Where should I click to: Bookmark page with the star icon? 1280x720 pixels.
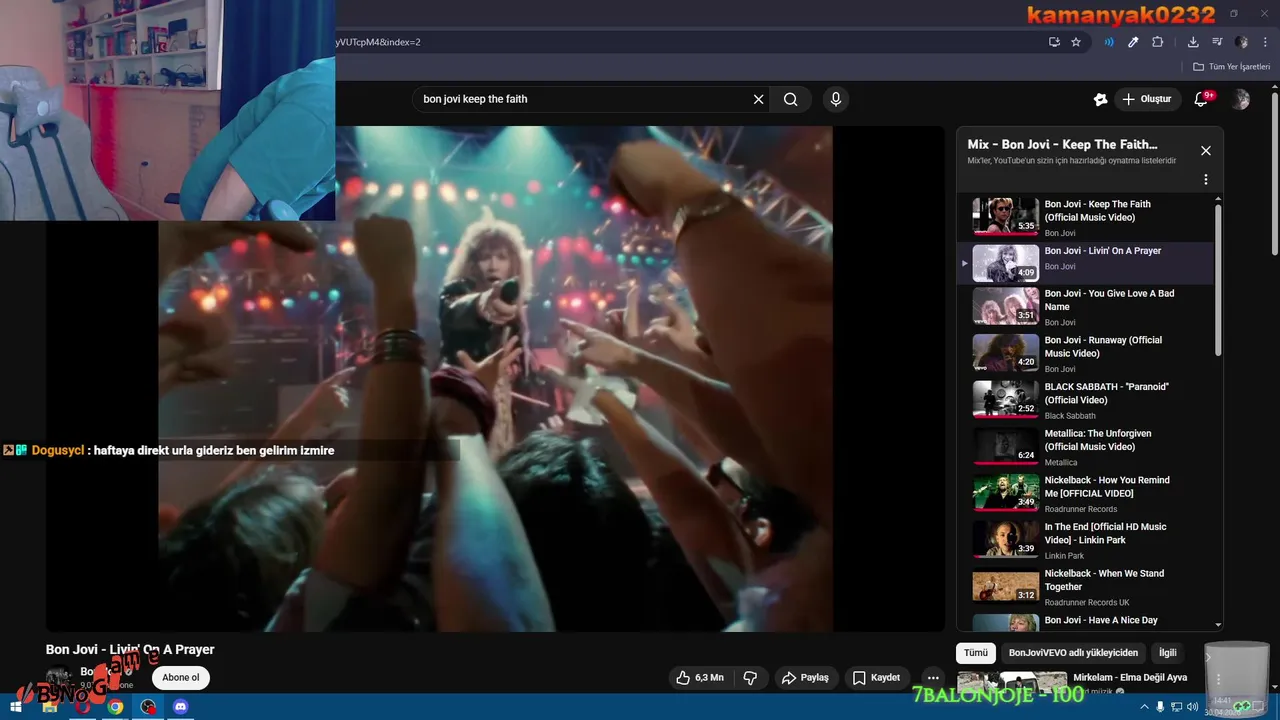point(1076,42)
